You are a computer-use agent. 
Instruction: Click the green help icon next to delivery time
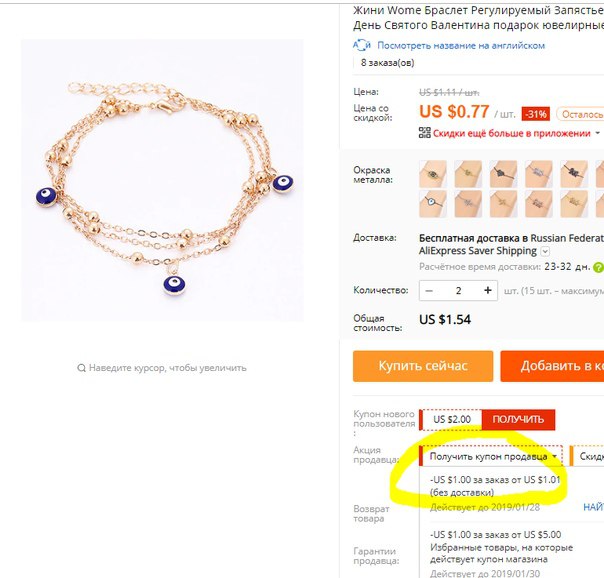click(x=598, y=267)
